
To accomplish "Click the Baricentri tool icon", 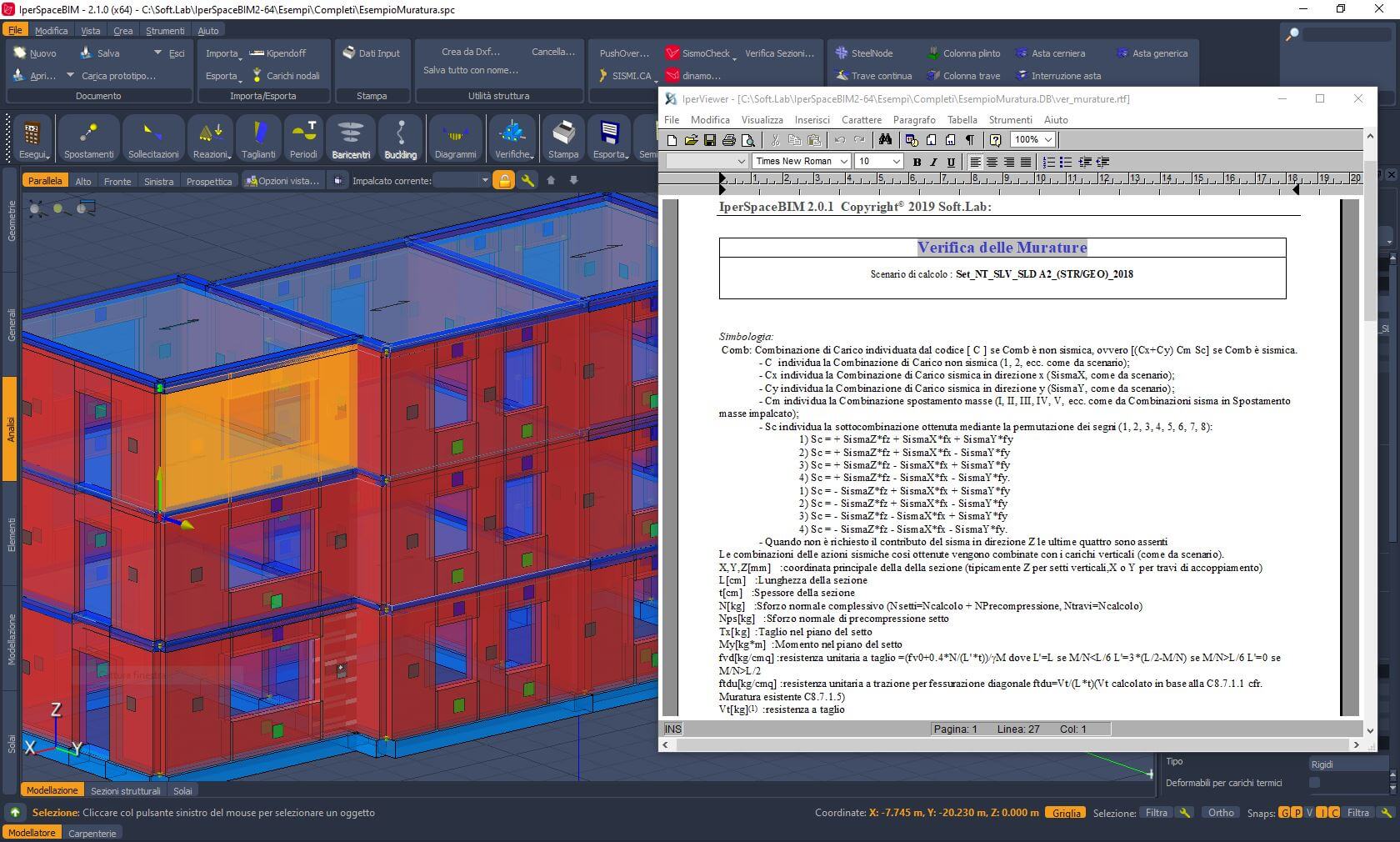I will (351, 138).
